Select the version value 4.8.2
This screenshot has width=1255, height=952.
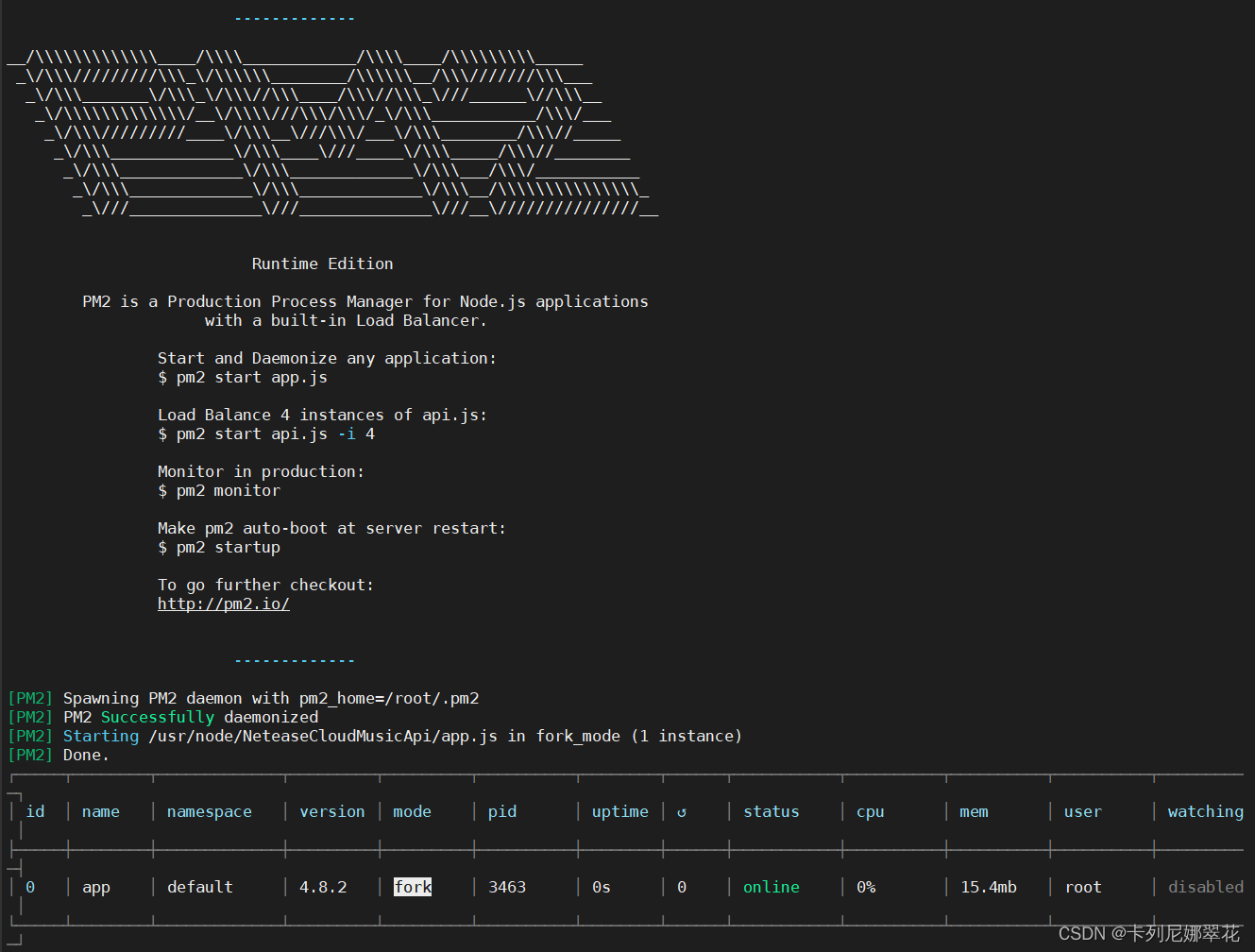click(x=323, y=887)
